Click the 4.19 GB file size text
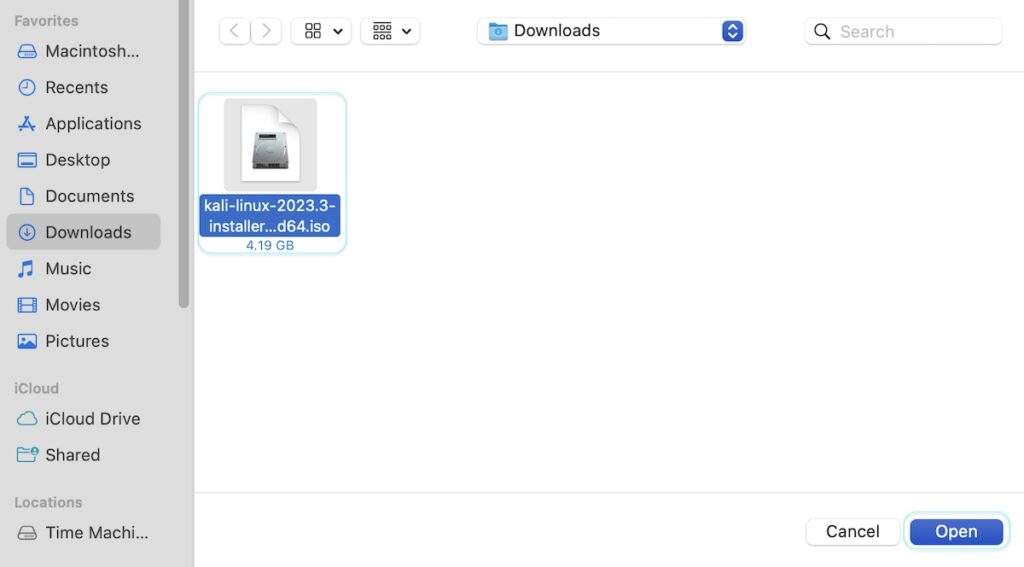This screenshot has width=1024, height=567. 270,246
